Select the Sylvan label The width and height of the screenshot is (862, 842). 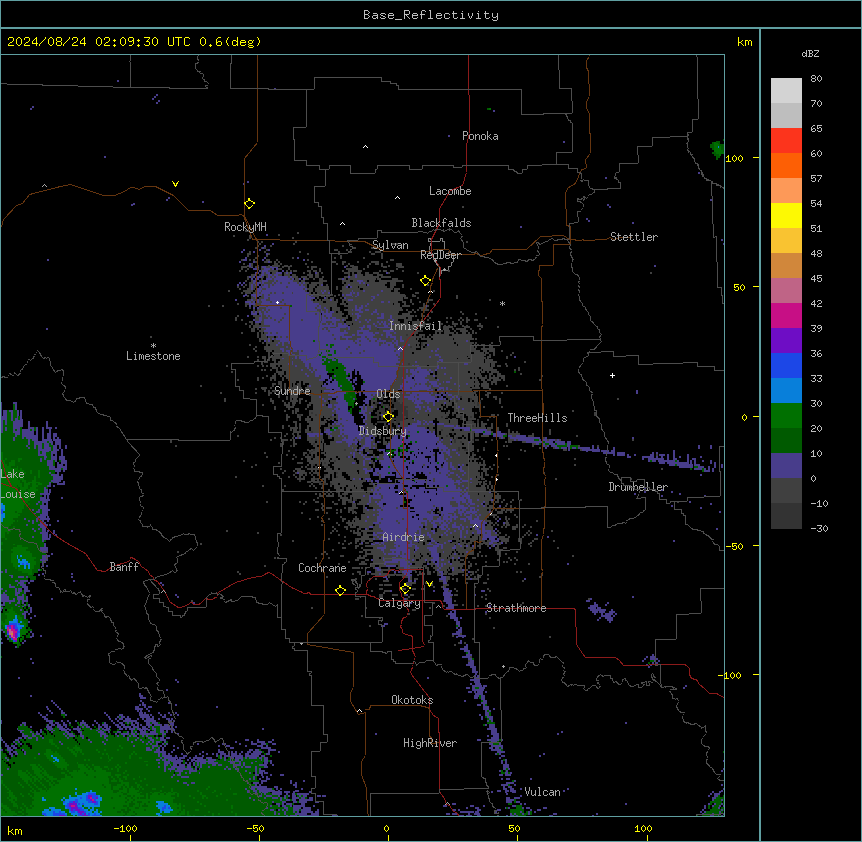[x=390, y=245]
